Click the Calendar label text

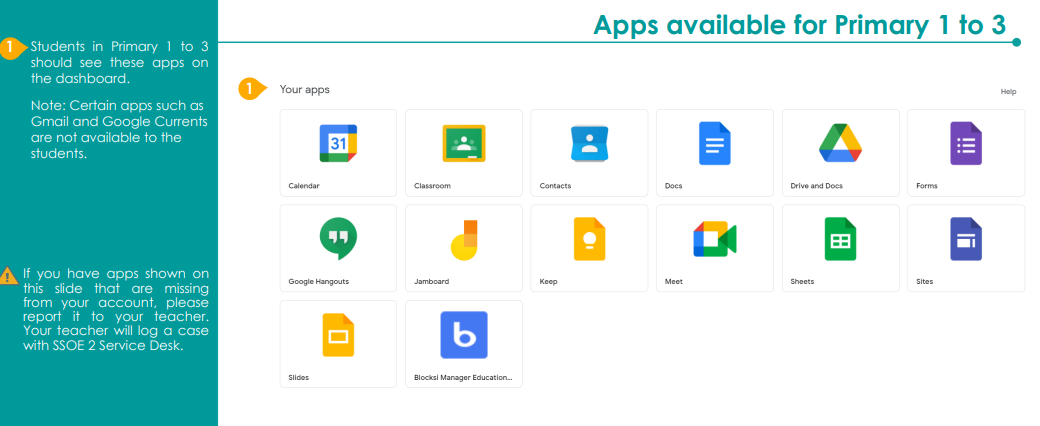tap(304, 186)
